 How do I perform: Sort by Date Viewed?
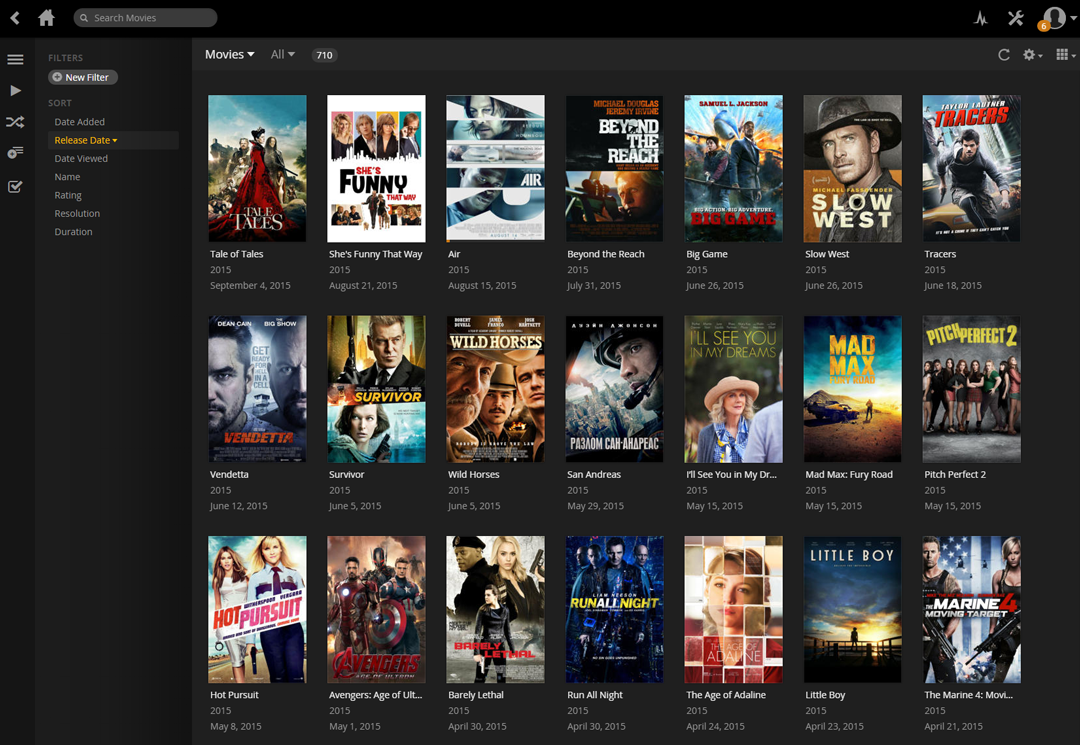[81, 158]
